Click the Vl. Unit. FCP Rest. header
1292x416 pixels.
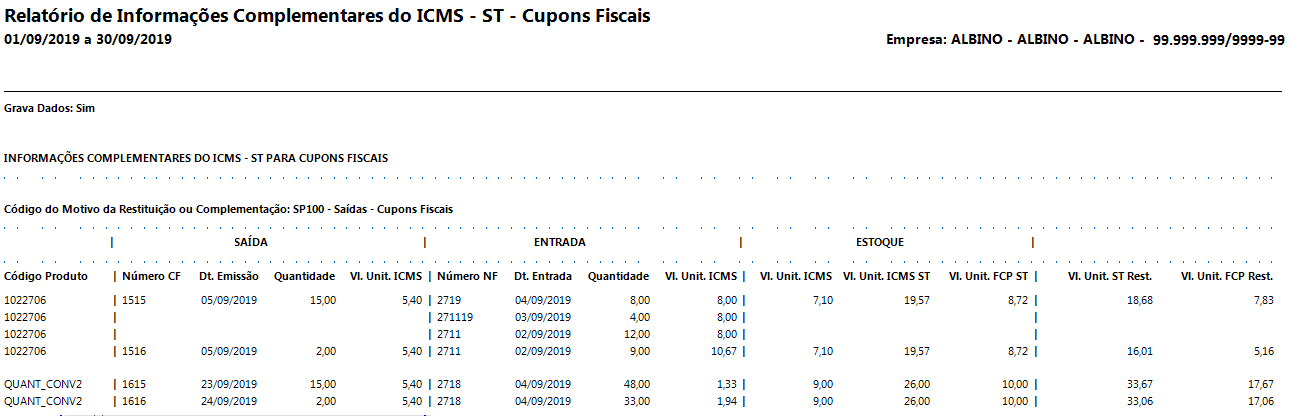coord(1226,276)
